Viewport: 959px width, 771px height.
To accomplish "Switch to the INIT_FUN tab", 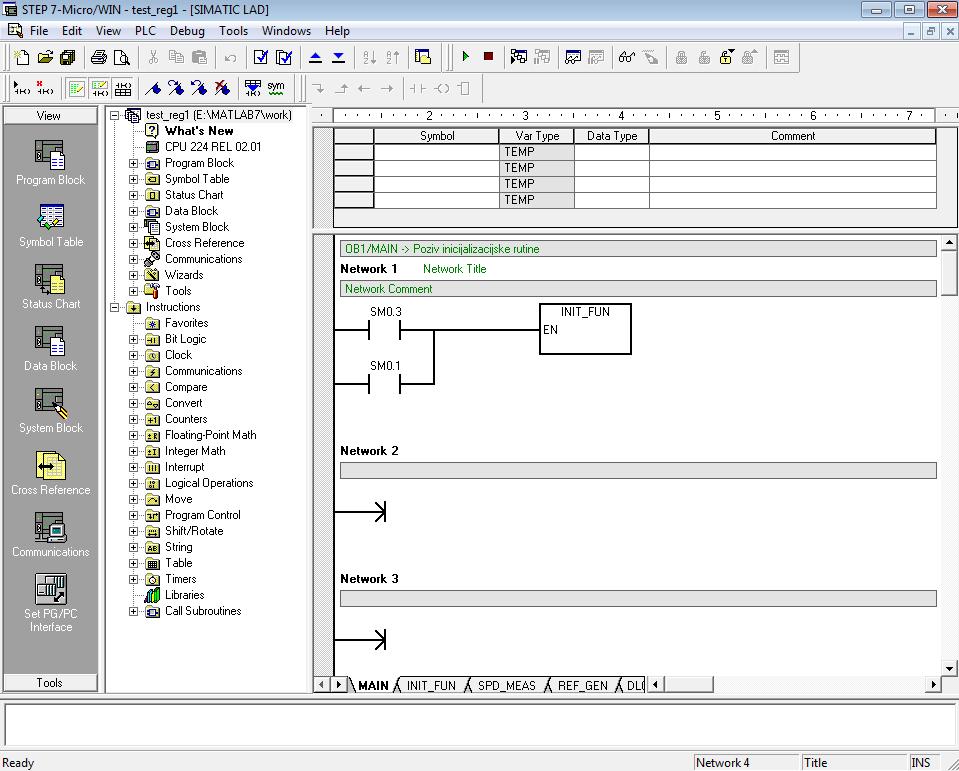I will [431, 685].
